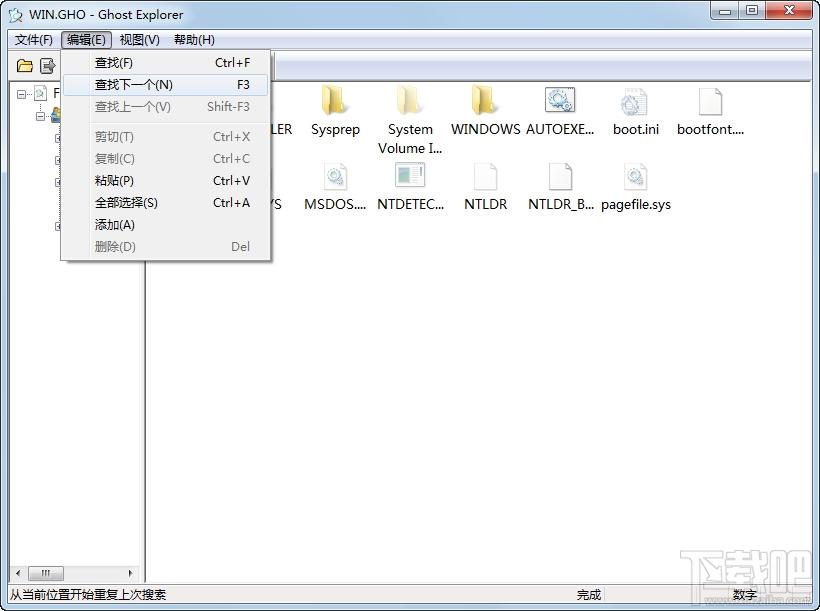Select the NTLDR_B... file icon

[560, 176]
